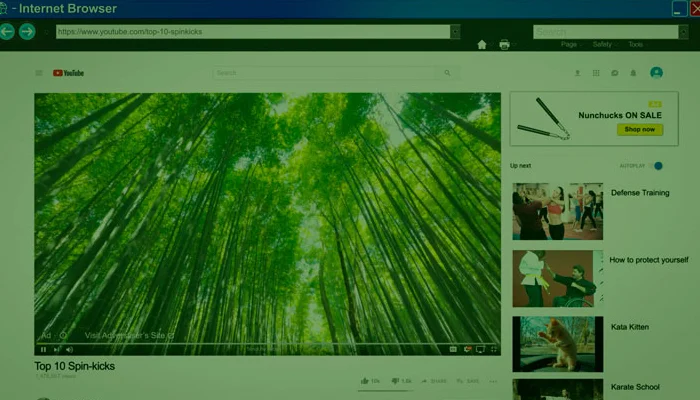
Task: Toggle the Autoplay switch
Action: (x=657, y=166)
